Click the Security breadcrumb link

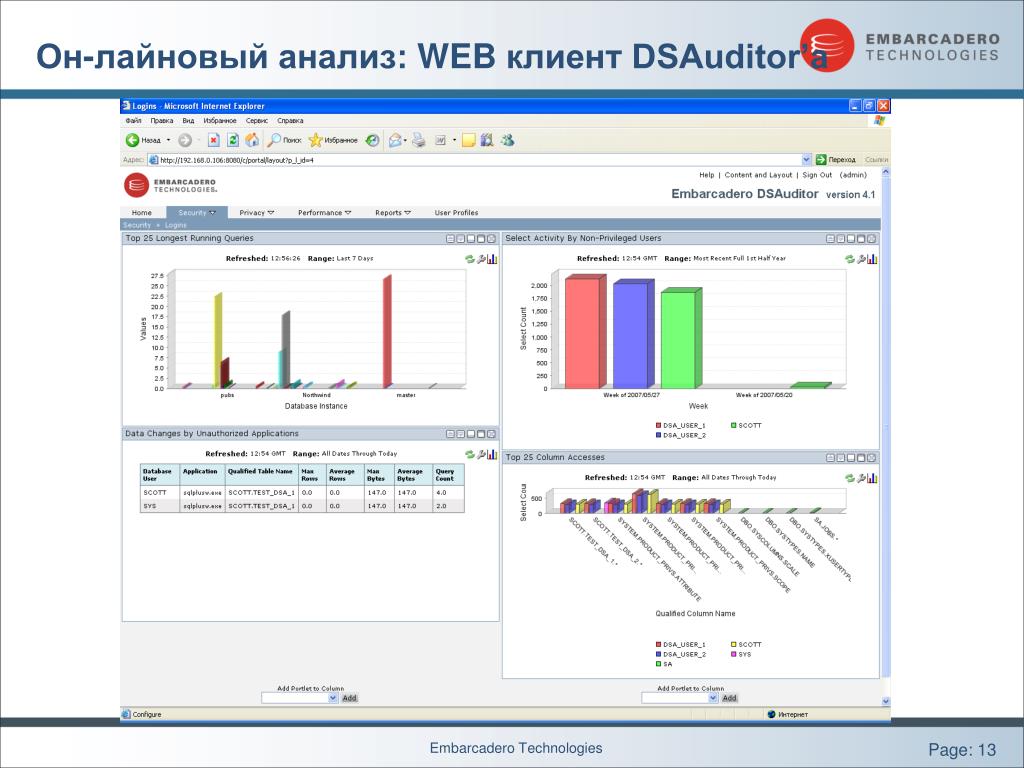[137, 225]
